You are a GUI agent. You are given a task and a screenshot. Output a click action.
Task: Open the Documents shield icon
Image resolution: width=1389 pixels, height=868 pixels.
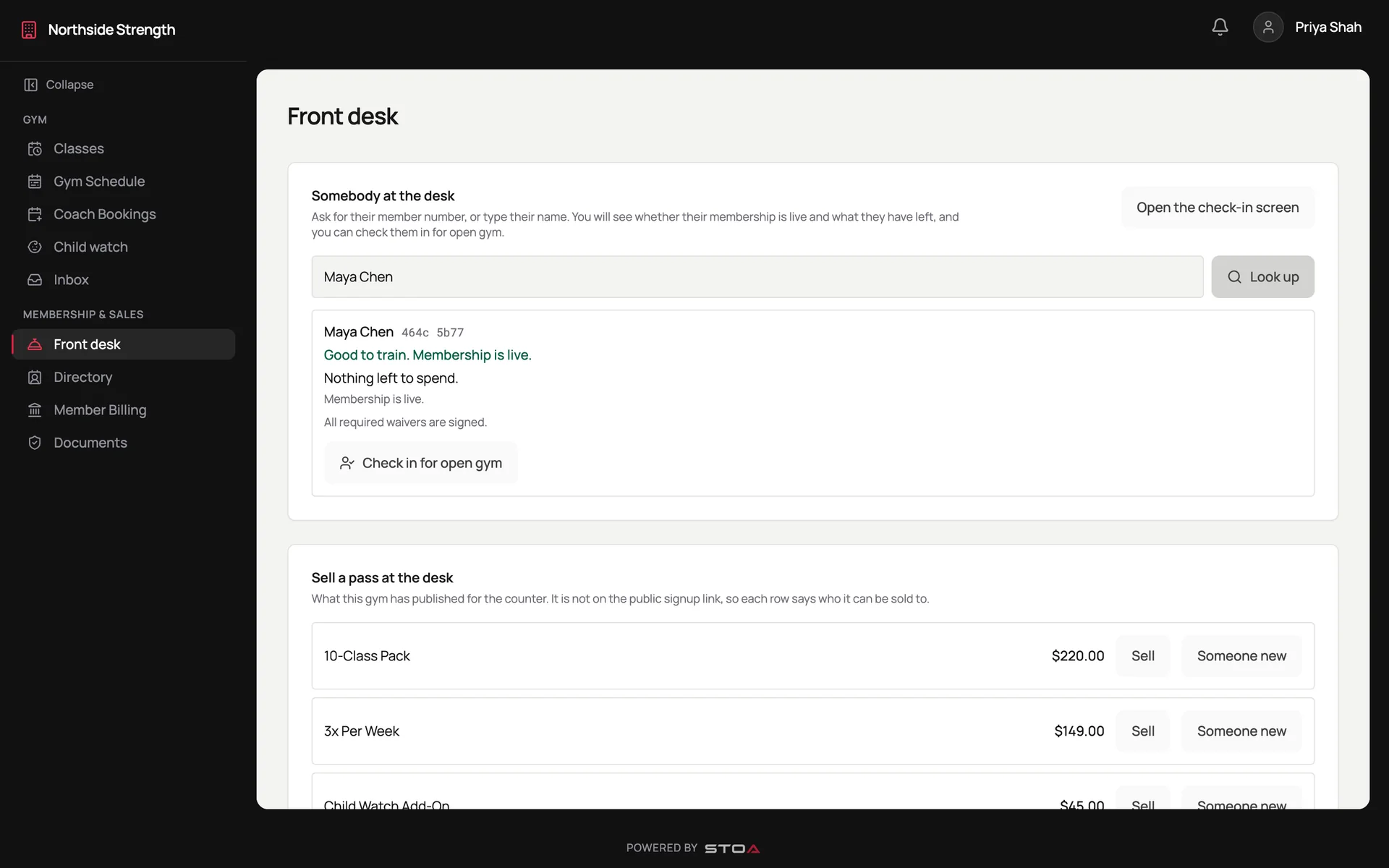point(35,443)
